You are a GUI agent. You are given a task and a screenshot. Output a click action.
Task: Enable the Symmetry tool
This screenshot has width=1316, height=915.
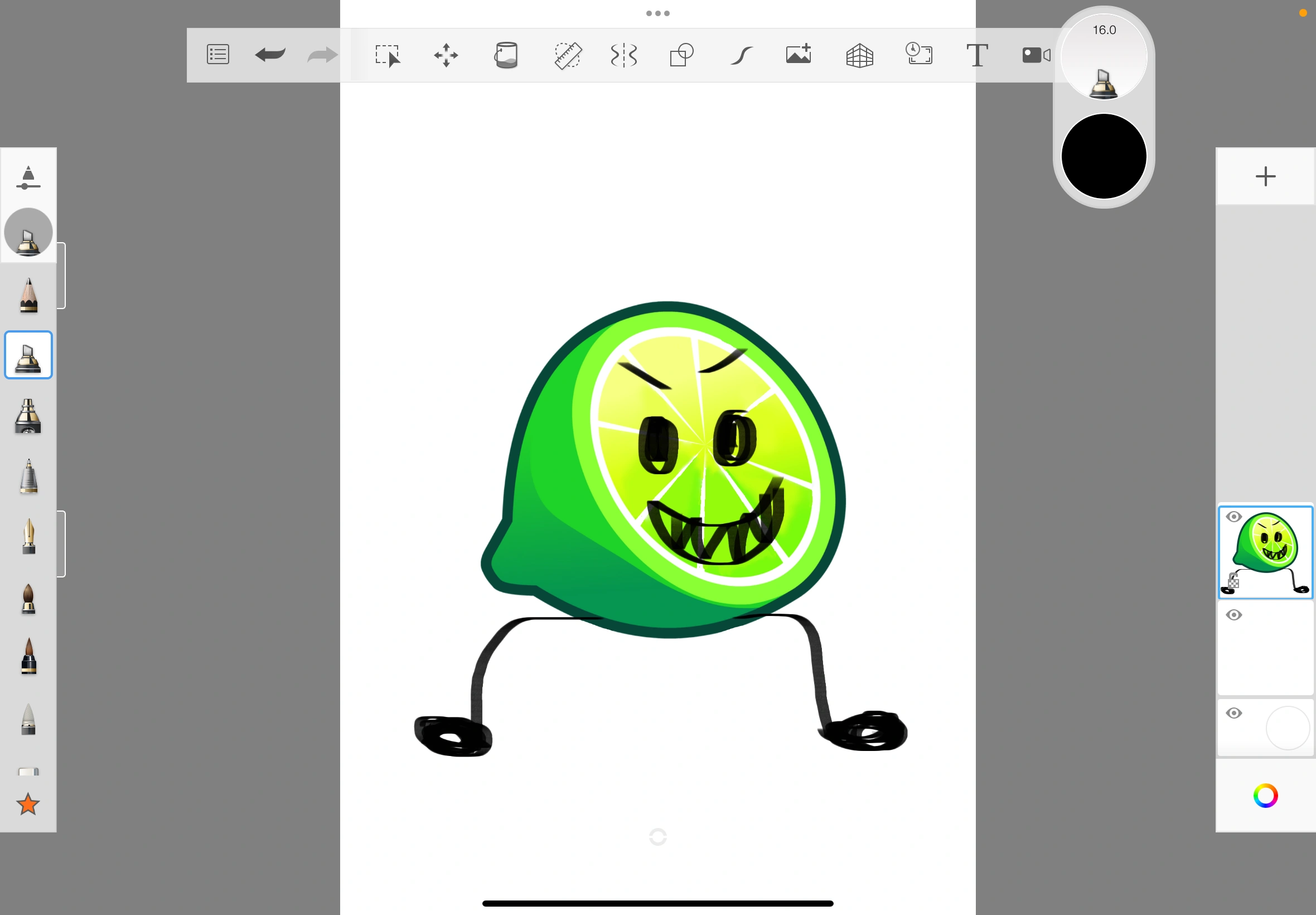tap(623, 55)
